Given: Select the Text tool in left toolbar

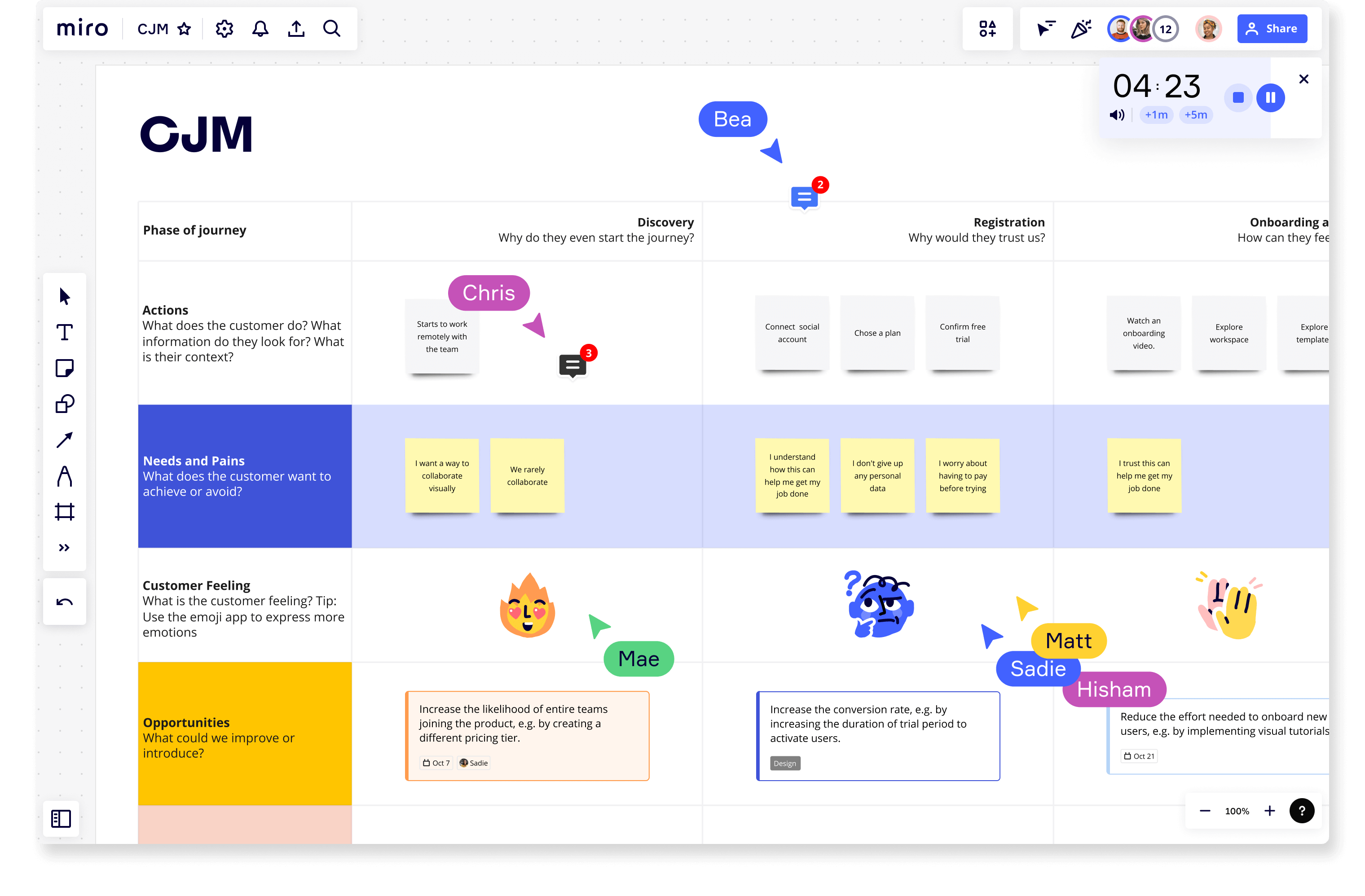Looking at the screenshot, I should click(64, 333).
